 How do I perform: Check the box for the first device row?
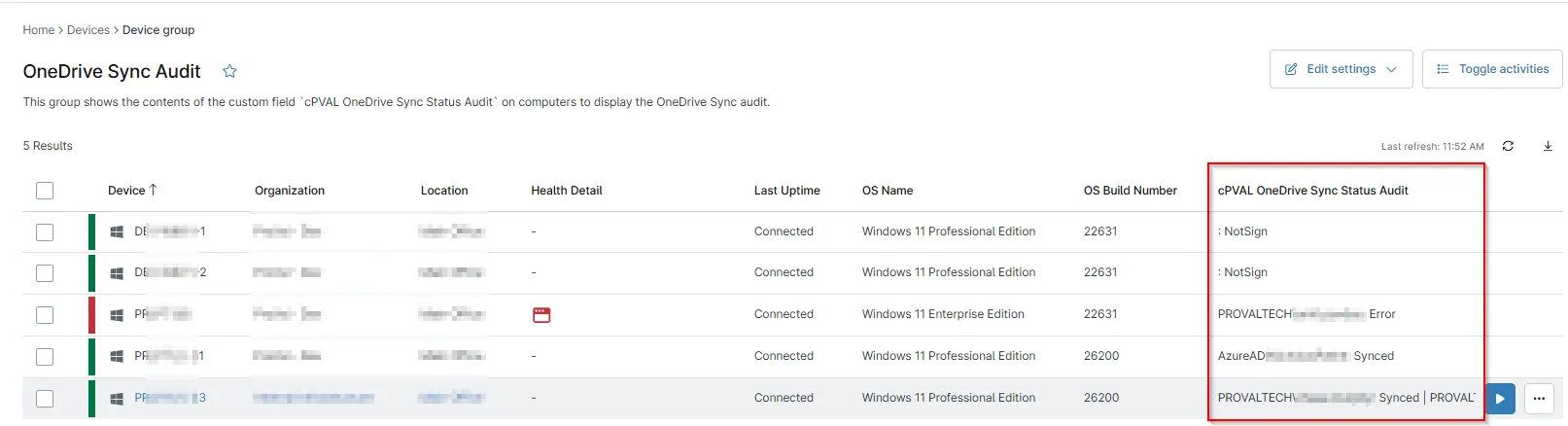45,232
